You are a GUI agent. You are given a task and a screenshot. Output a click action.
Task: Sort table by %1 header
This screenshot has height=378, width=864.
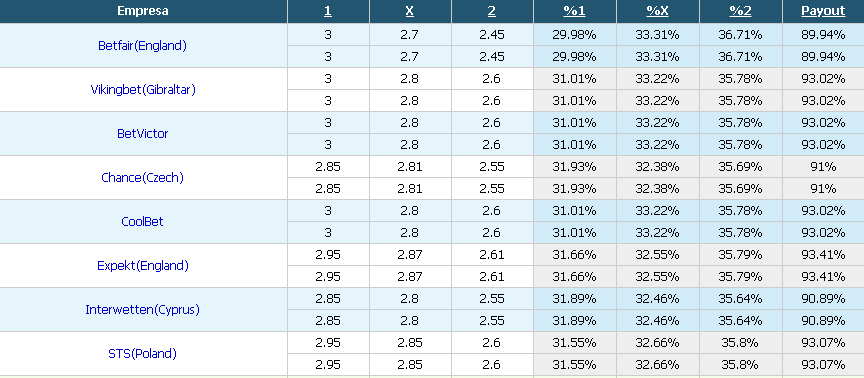pyautogui.click(x=574, y=11)
